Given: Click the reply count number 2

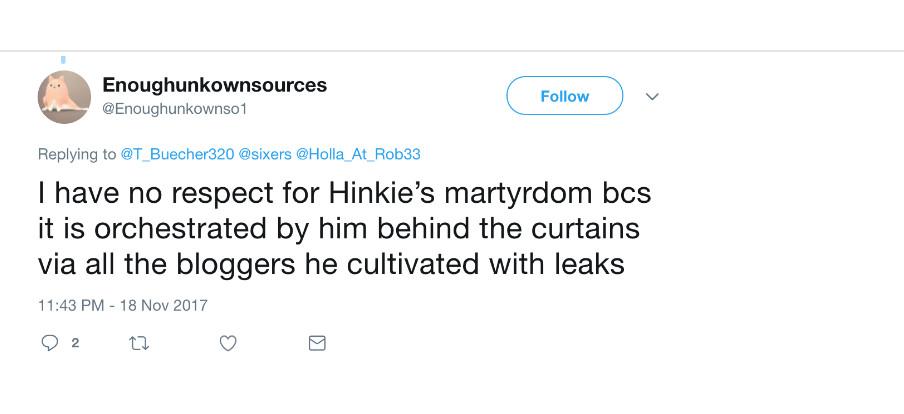Looking at the screenshot, I should click(x=75, y=343).
